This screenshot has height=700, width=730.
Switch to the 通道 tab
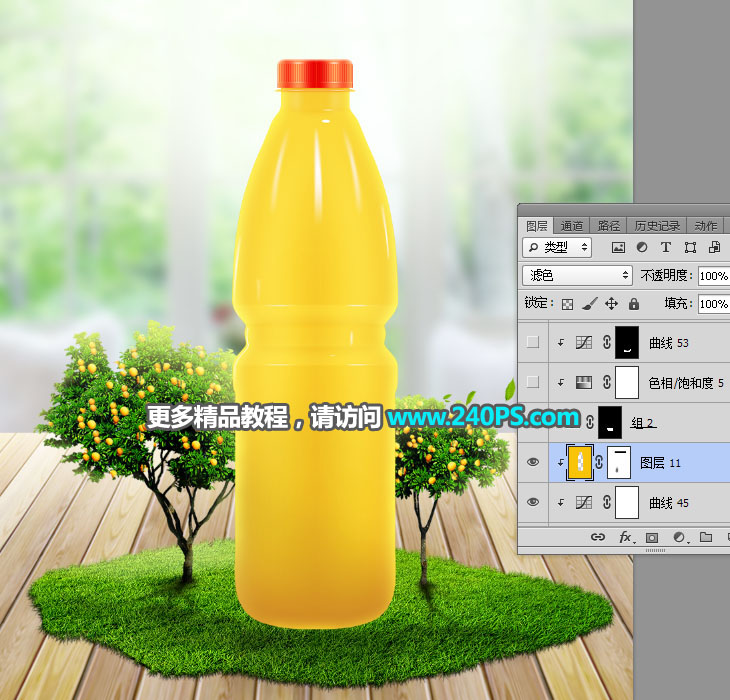click(x=572, y=226)
